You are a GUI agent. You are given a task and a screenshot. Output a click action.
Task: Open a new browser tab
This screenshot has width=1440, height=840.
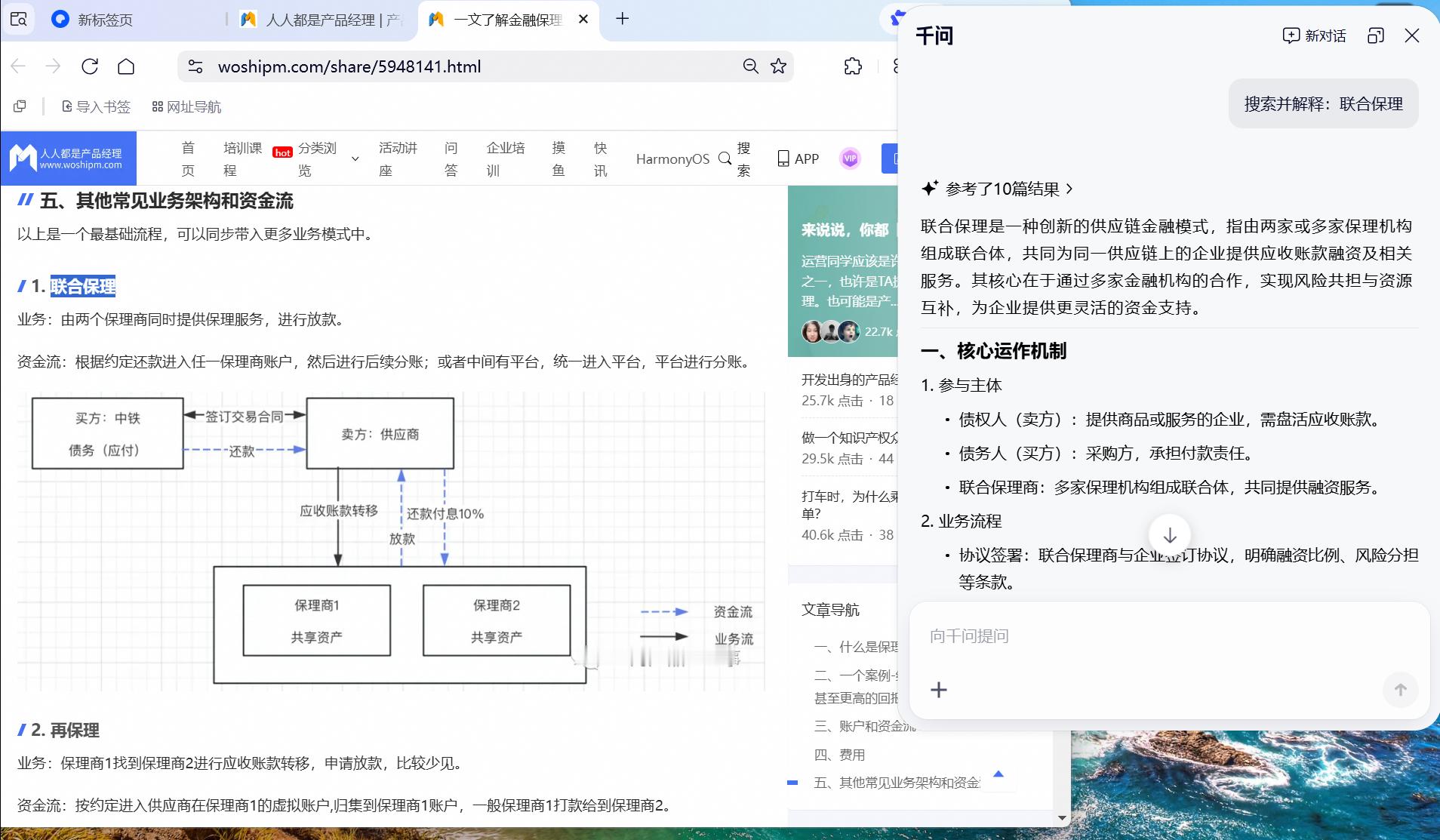pos(623,19)
